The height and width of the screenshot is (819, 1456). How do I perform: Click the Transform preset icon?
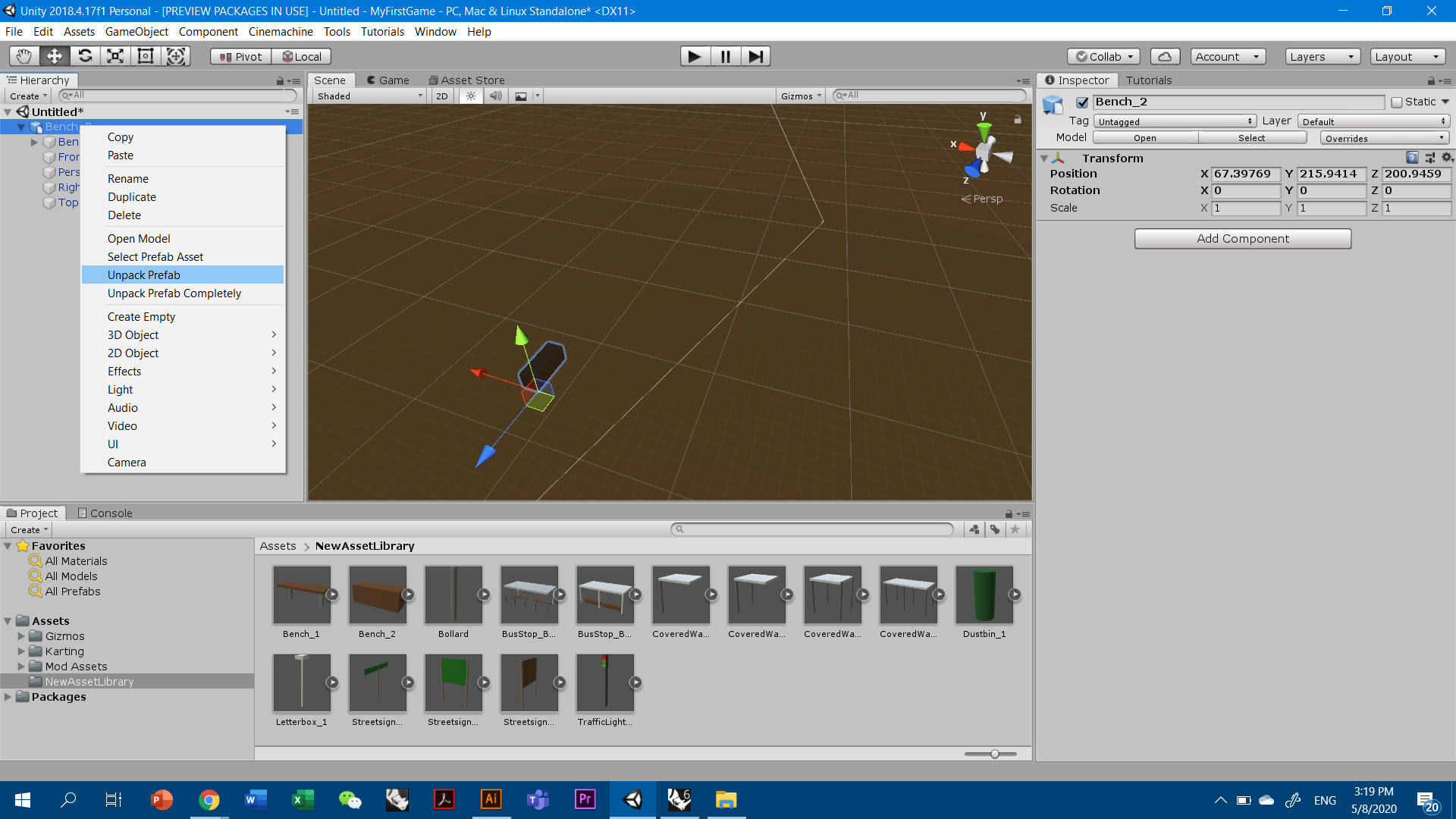pyautogui.click(x=1430, y=158)
